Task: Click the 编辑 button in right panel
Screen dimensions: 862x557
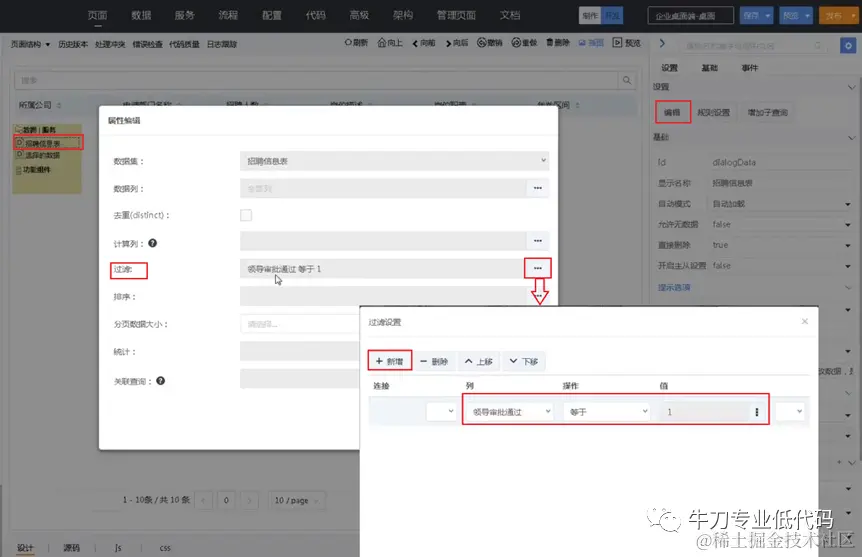Action: 672,112
